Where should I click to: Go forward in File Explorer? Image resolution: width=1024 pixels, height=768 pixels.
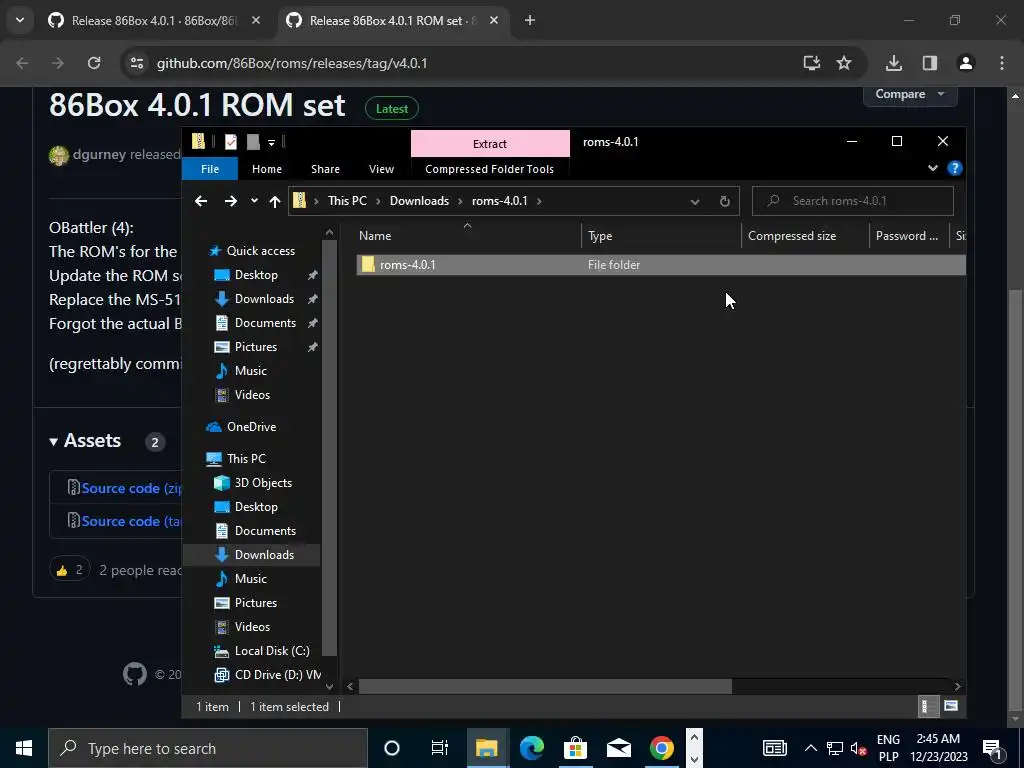pyautogui.click(x=231, y=201)
